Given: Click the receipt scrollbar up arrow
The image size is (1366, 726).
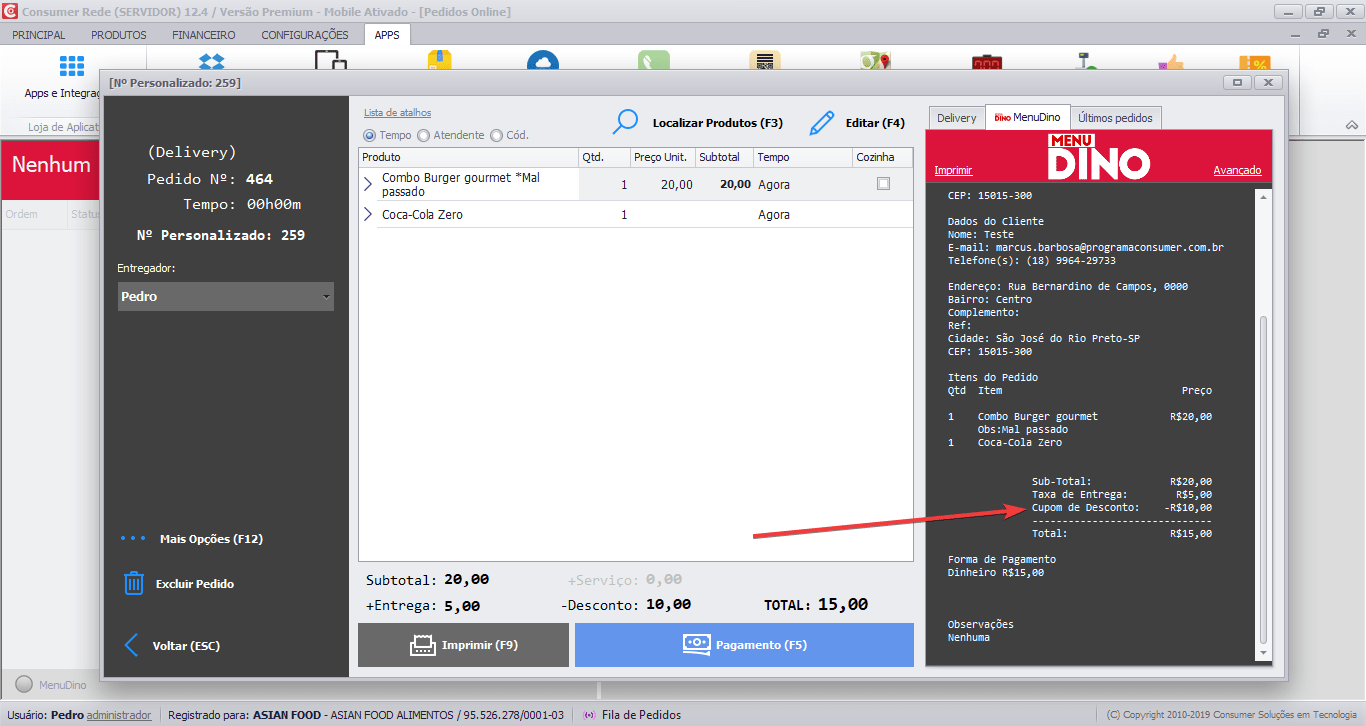Looking at the screenshot, I should pyautogui.click(x=1264, y=199).
